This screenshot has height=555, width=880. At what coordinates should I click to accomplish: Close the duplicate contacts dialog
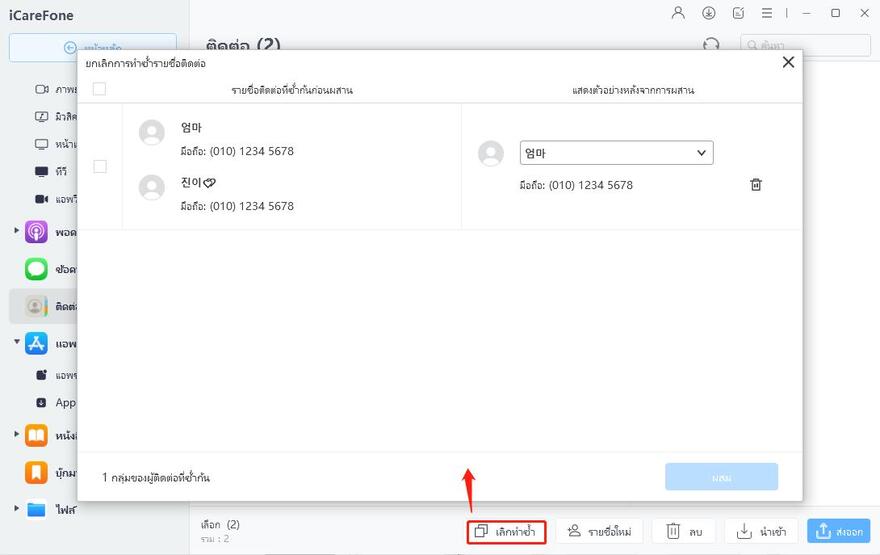coord(788,62)
